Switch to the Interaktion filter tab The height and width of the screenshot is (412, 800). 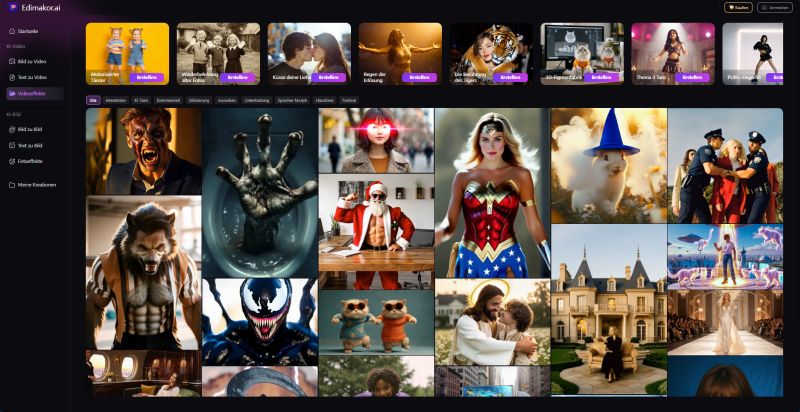[116, 100]
